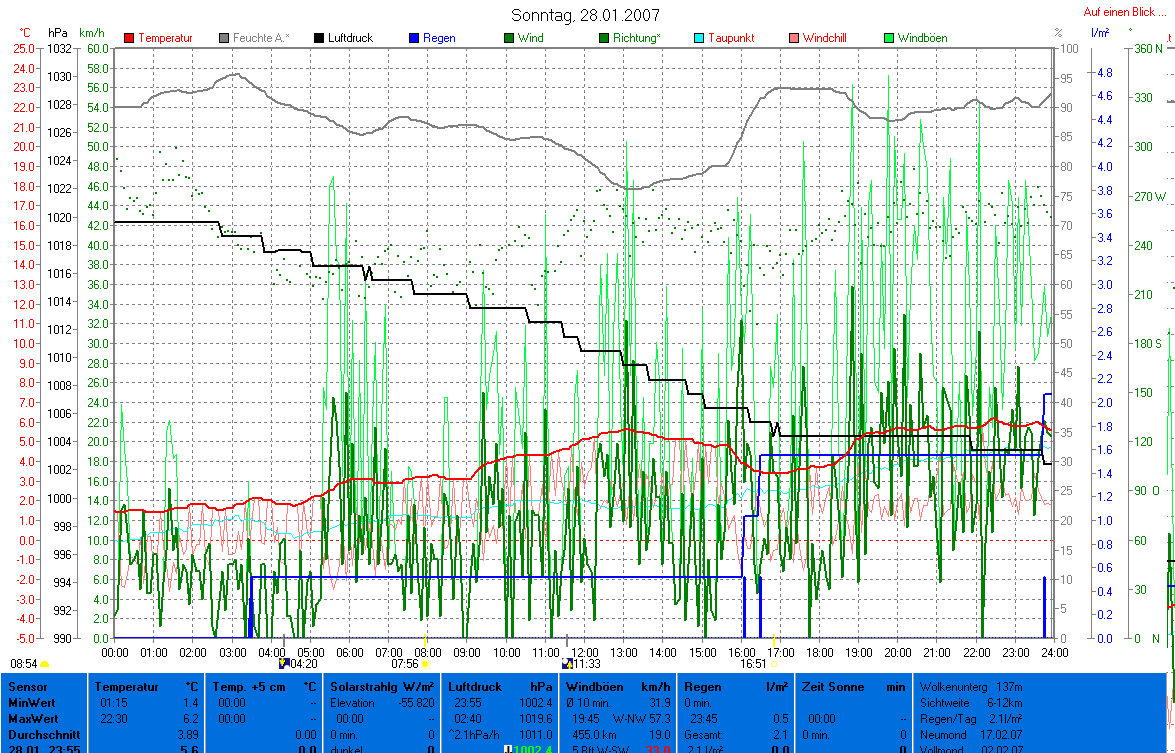This screenshot has width=1175, height=753.
Task: Click the moon icon at 04:20
Action: point(283,663)
